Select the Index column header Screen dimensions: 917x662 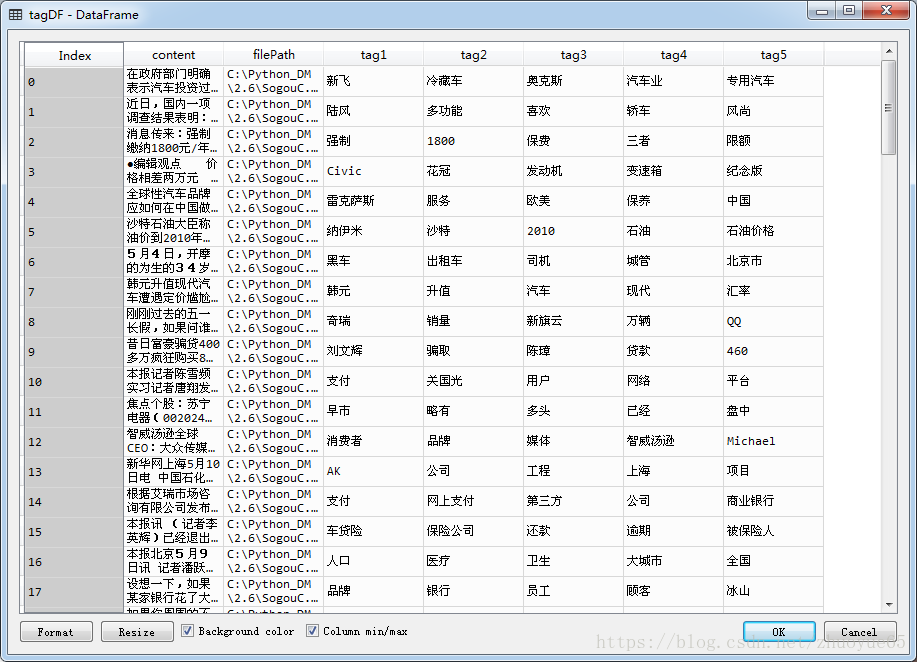(74, 55)
